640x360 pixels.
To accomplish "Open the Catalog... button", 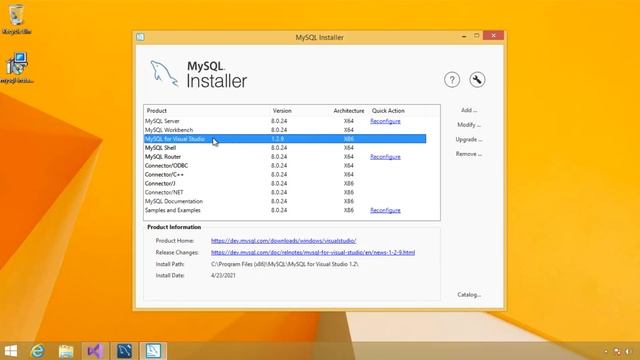I will coord(469,295).
